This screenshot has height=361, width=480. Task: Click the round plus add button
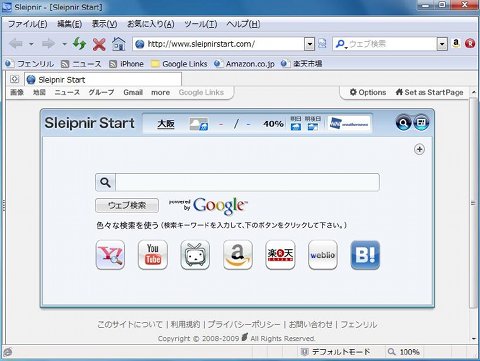pos(419,149)
